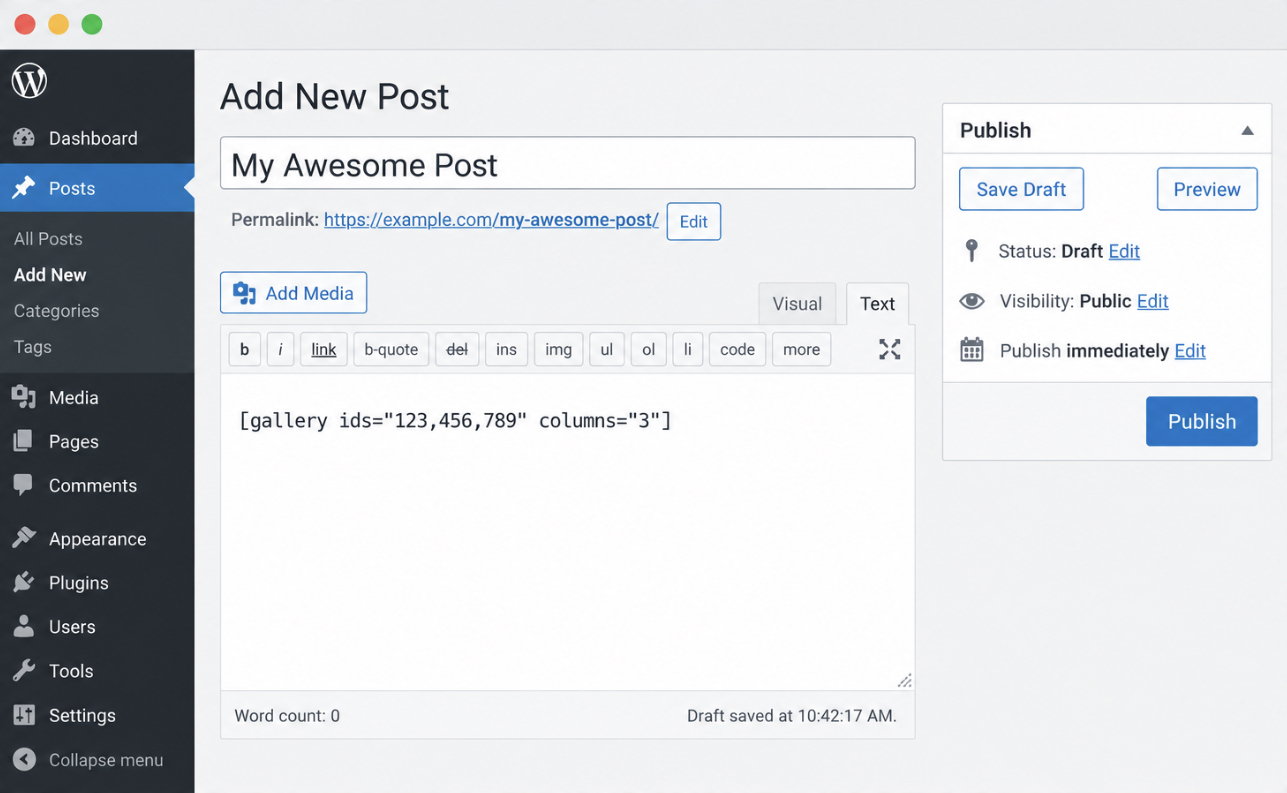
Task: Click the editor resize handle corner
Action: tap(904, 681)
